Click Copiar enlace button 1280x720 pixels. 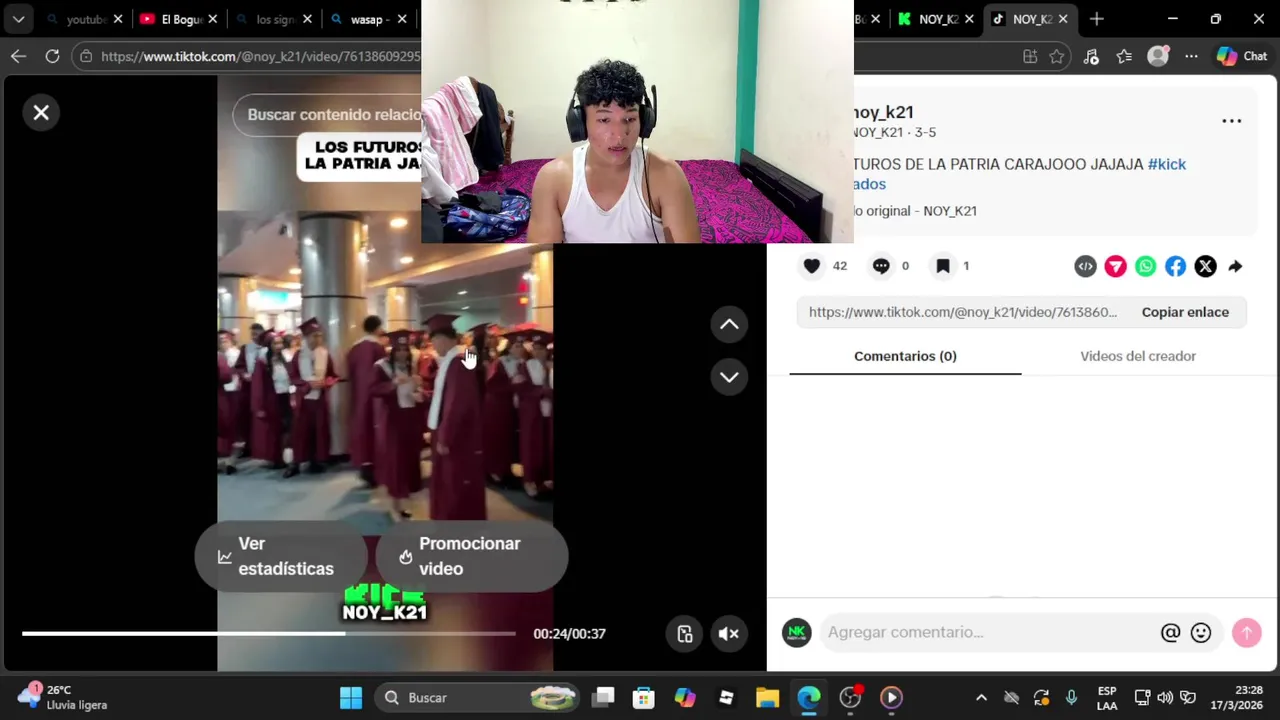(1185, 312)
